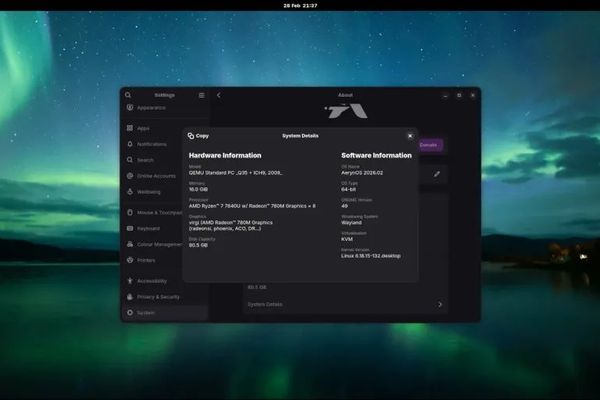Select the AerynOS 2026.02 OS name
This screenshot has width=600, height=400.
click(x=362, y=173)
